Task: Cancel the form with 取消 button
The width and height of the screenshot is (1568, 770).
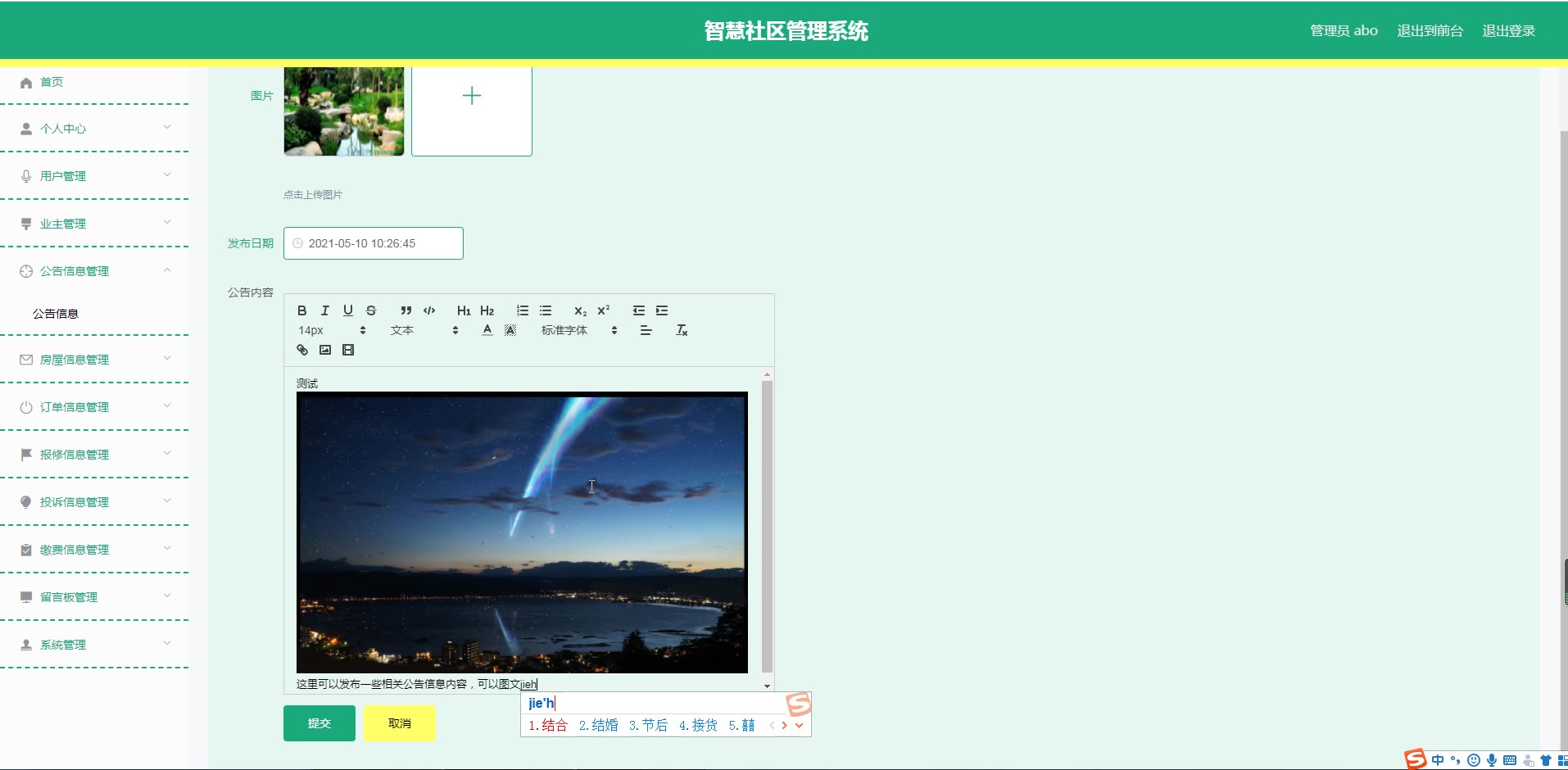Action: coord(400,723)
